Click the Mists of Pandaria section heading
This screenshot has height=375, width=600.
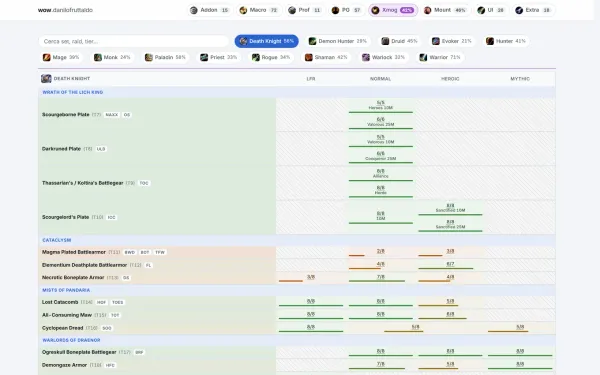pos(66,290)
